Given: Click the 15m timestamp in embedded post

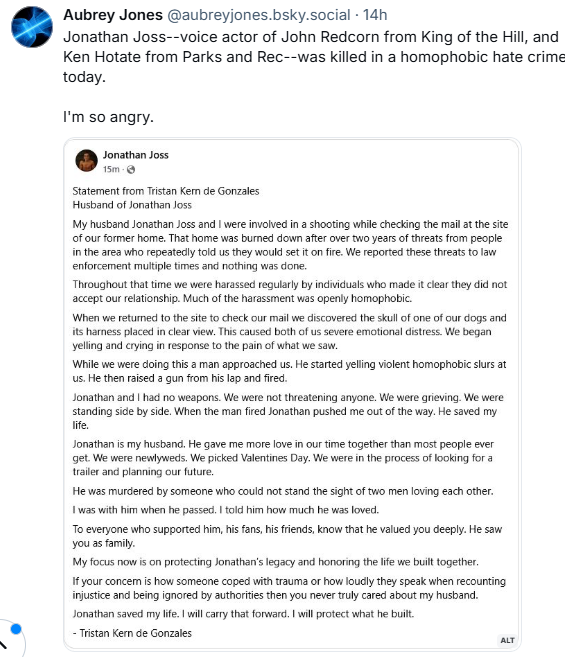Looking at the screenshot, I should click(x=111, y=169).
